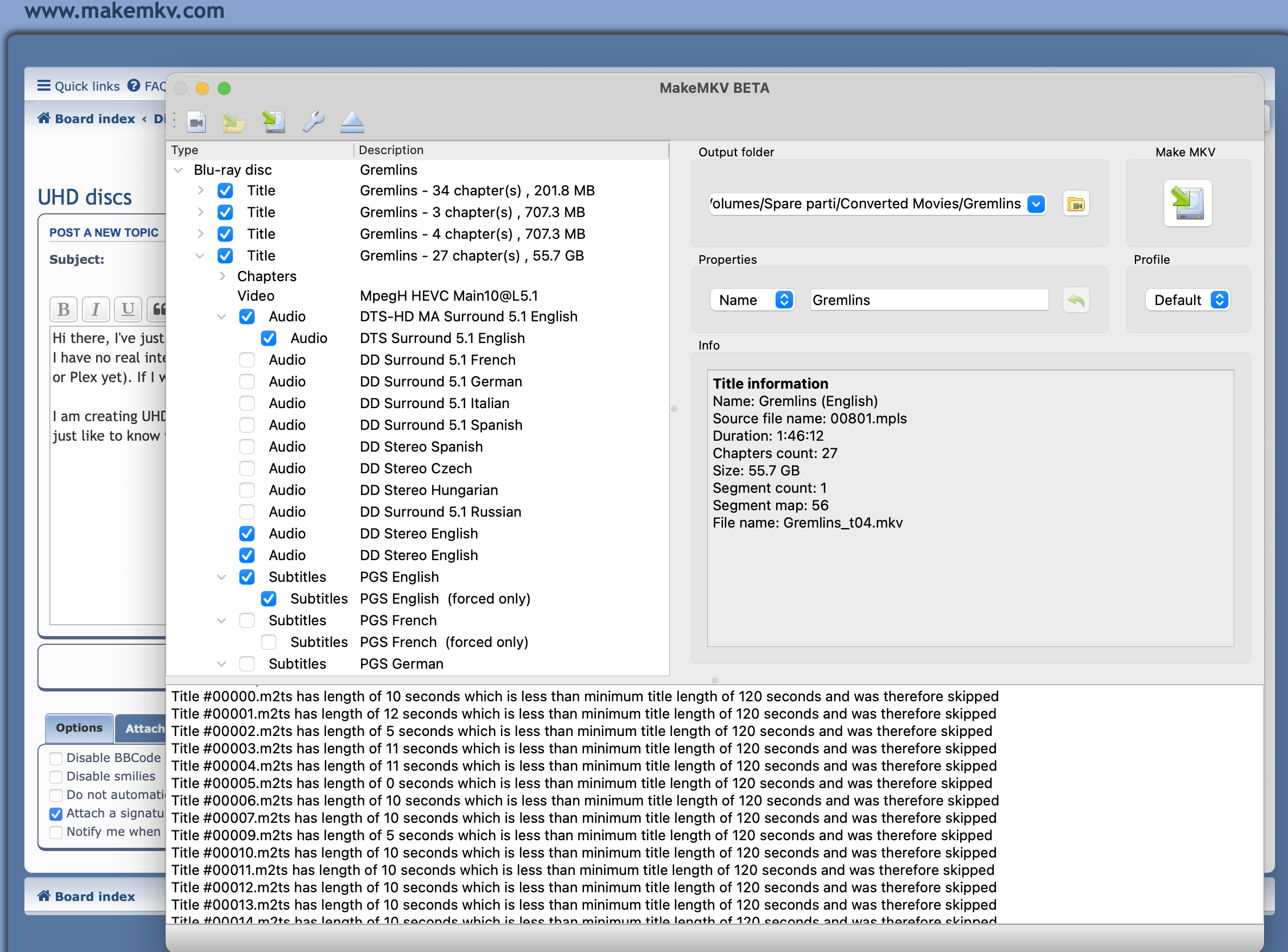Click the Board index breadcrumb link

coord(94,118)
